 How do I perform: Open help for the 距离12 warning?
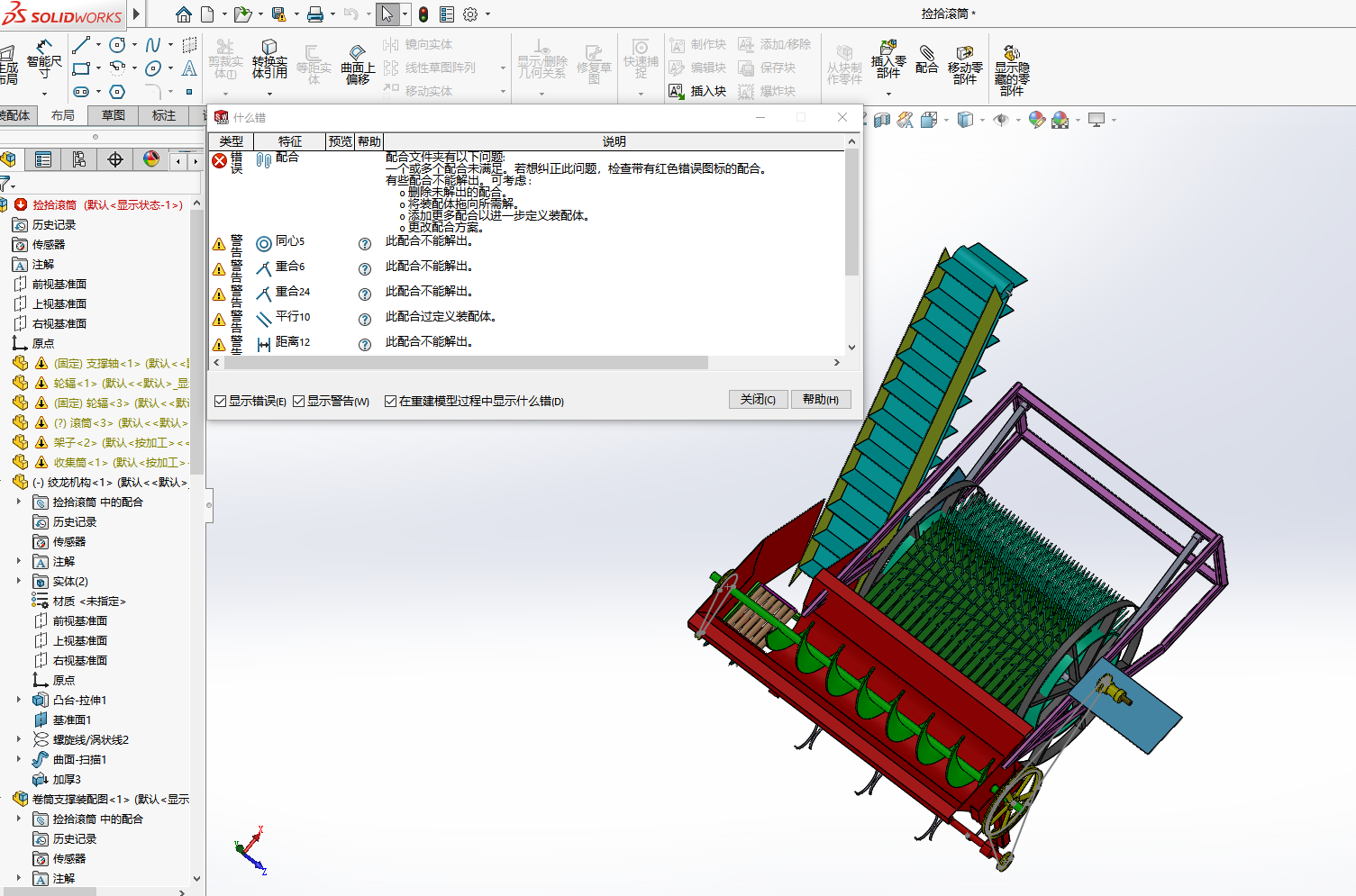pos(365,345)
